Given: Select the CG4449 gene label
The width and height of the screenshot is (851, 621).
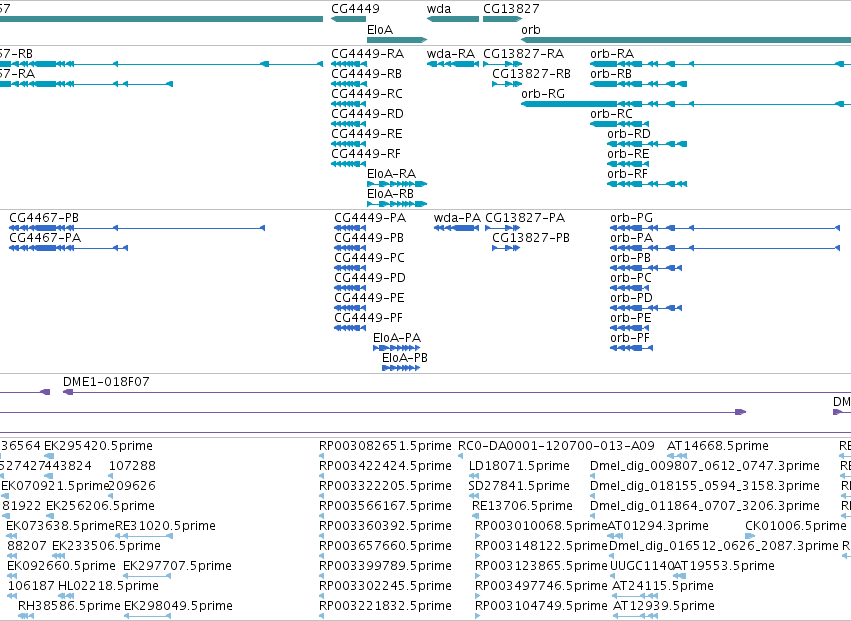Looking at the screenshot, I should coord(355,9).
